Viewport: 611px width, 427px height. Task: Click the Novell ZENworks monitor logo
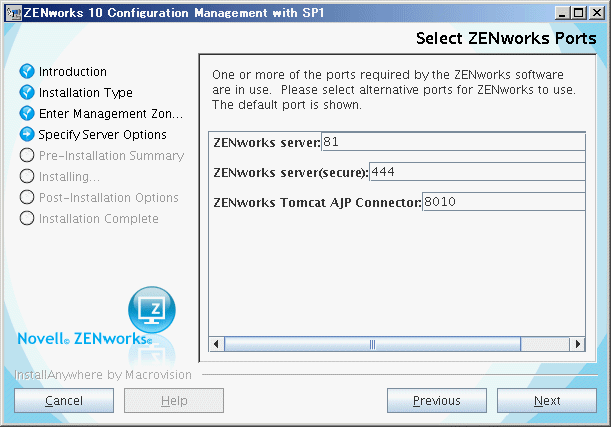(x=152, y=311)
